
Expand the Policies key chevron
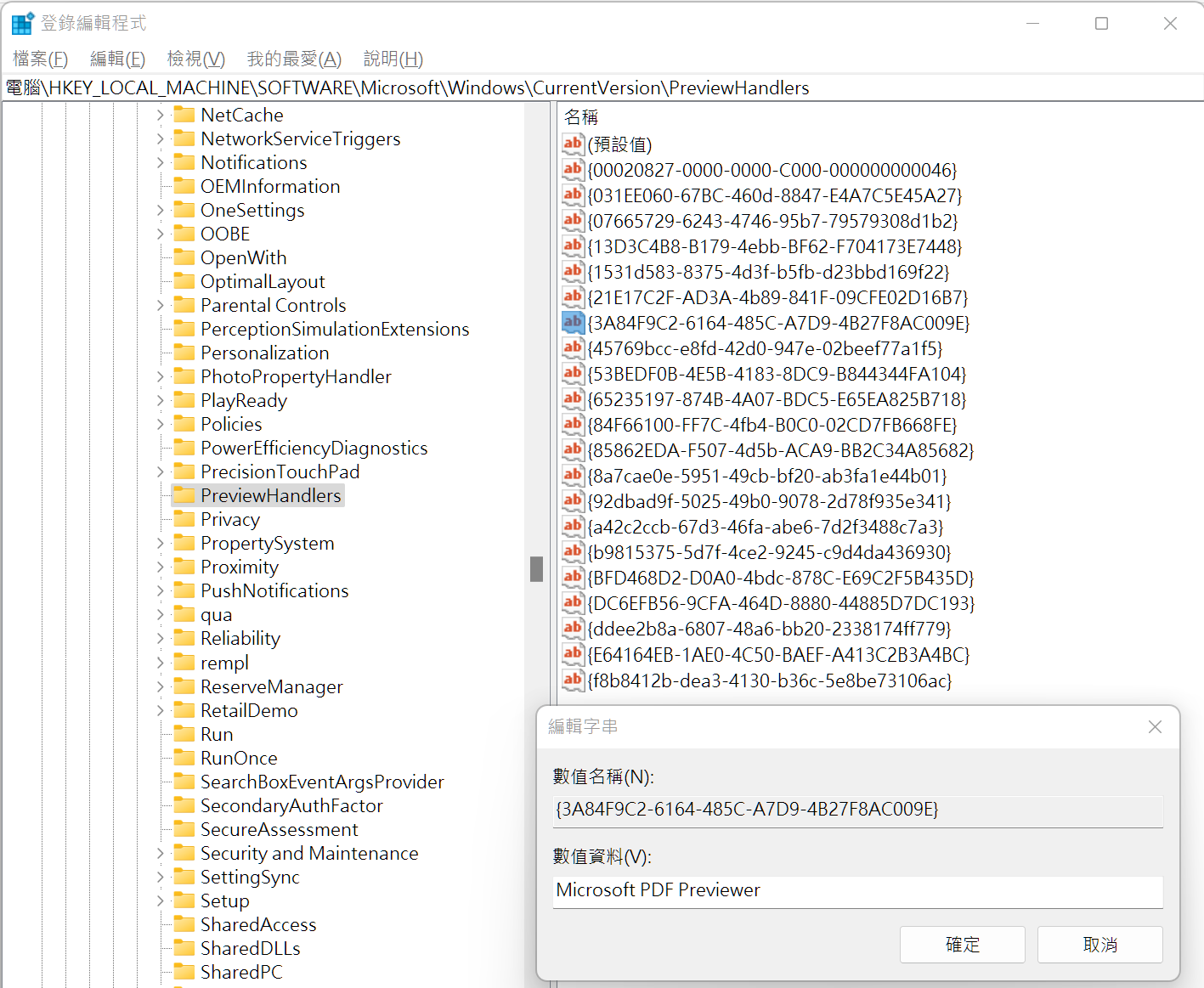pyautogui.click(x=161, y=424)
